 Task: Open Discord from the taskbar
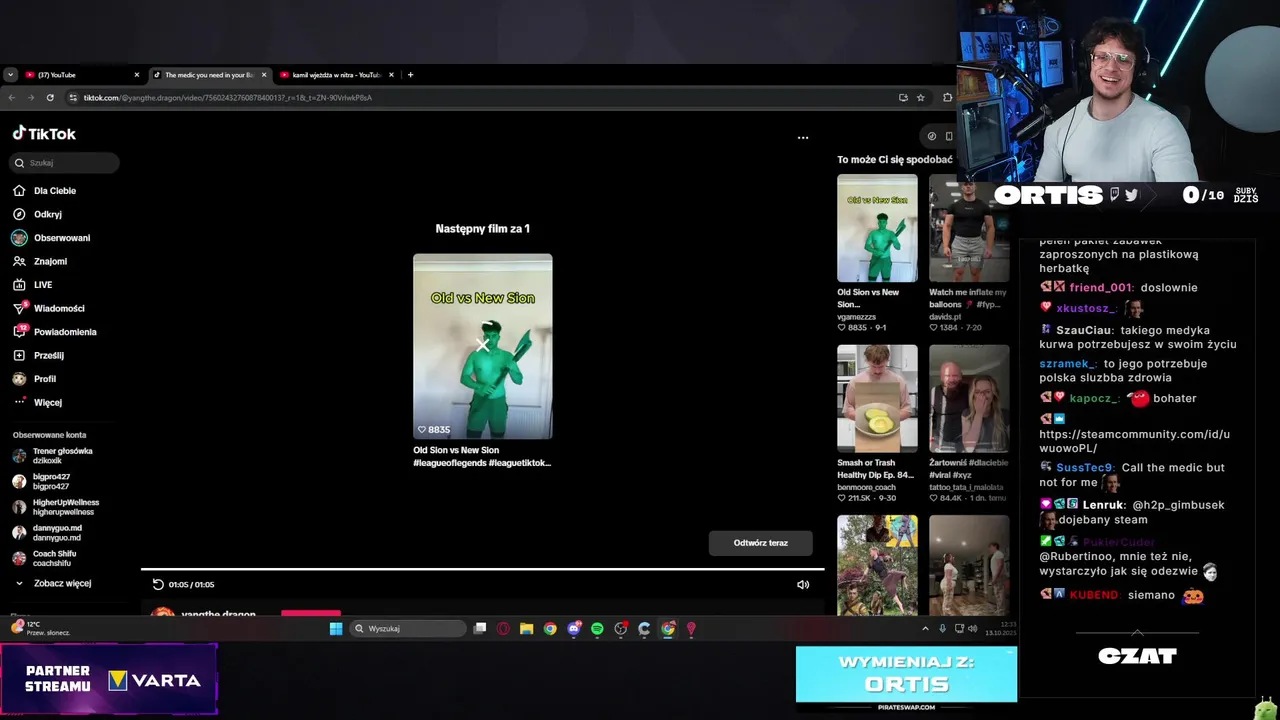click(x=574, y=629)
